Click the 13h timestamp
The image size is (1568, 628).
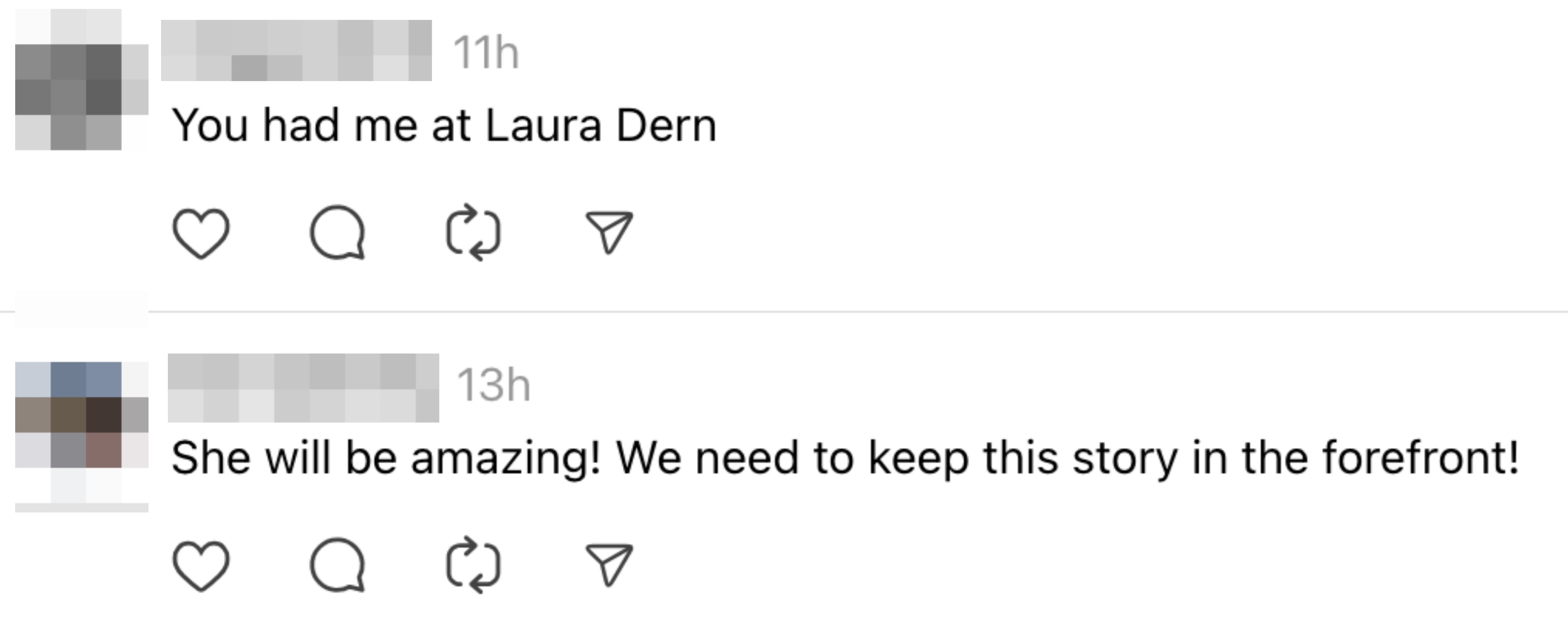click(x=493, y=386)
